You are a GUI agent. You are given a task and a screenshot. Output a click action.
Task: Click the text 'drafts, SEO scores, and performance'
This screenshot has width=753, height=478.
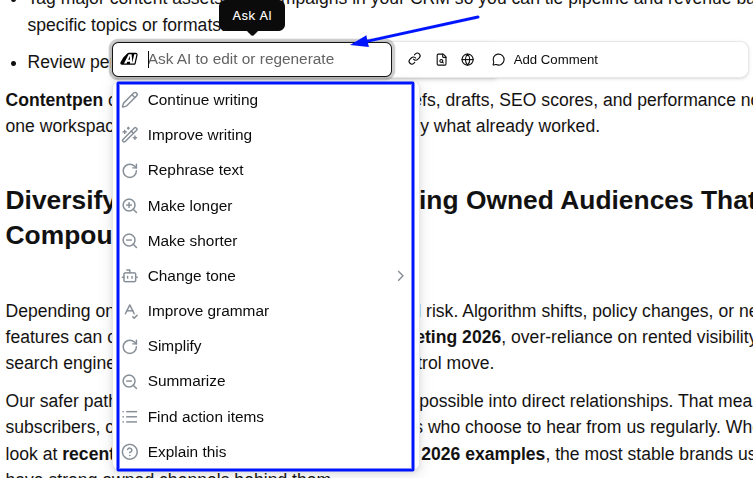pos(591,100)
